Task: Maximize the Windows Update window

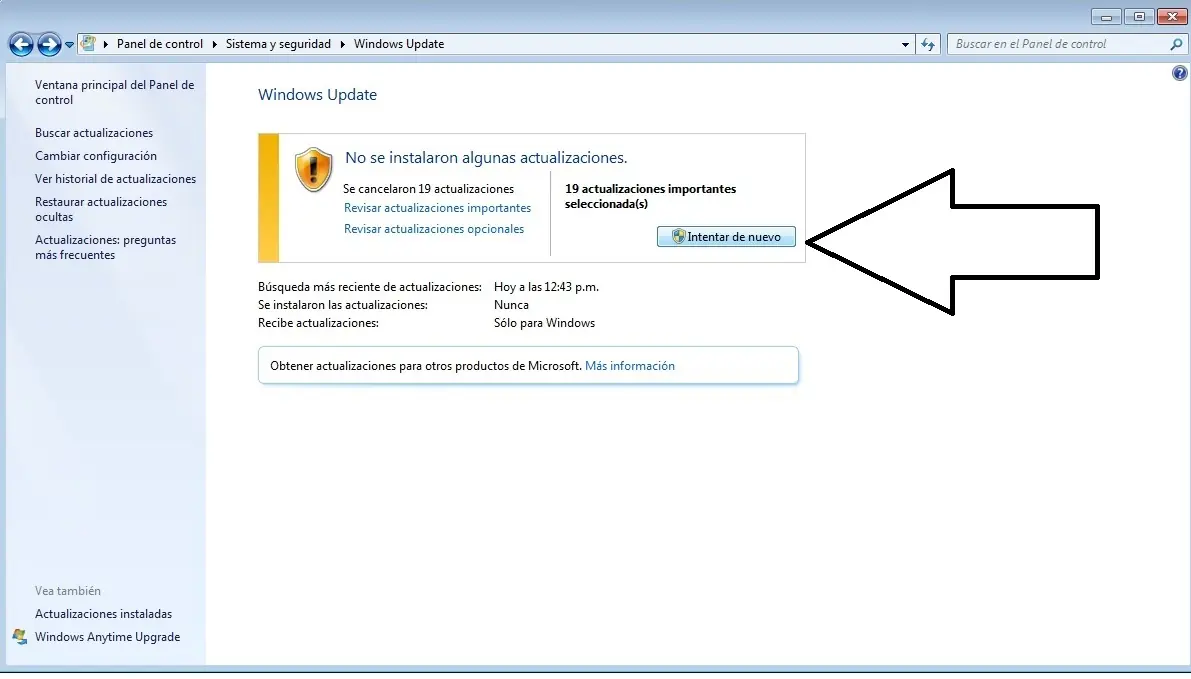Action: click(x=1139, y=17)
